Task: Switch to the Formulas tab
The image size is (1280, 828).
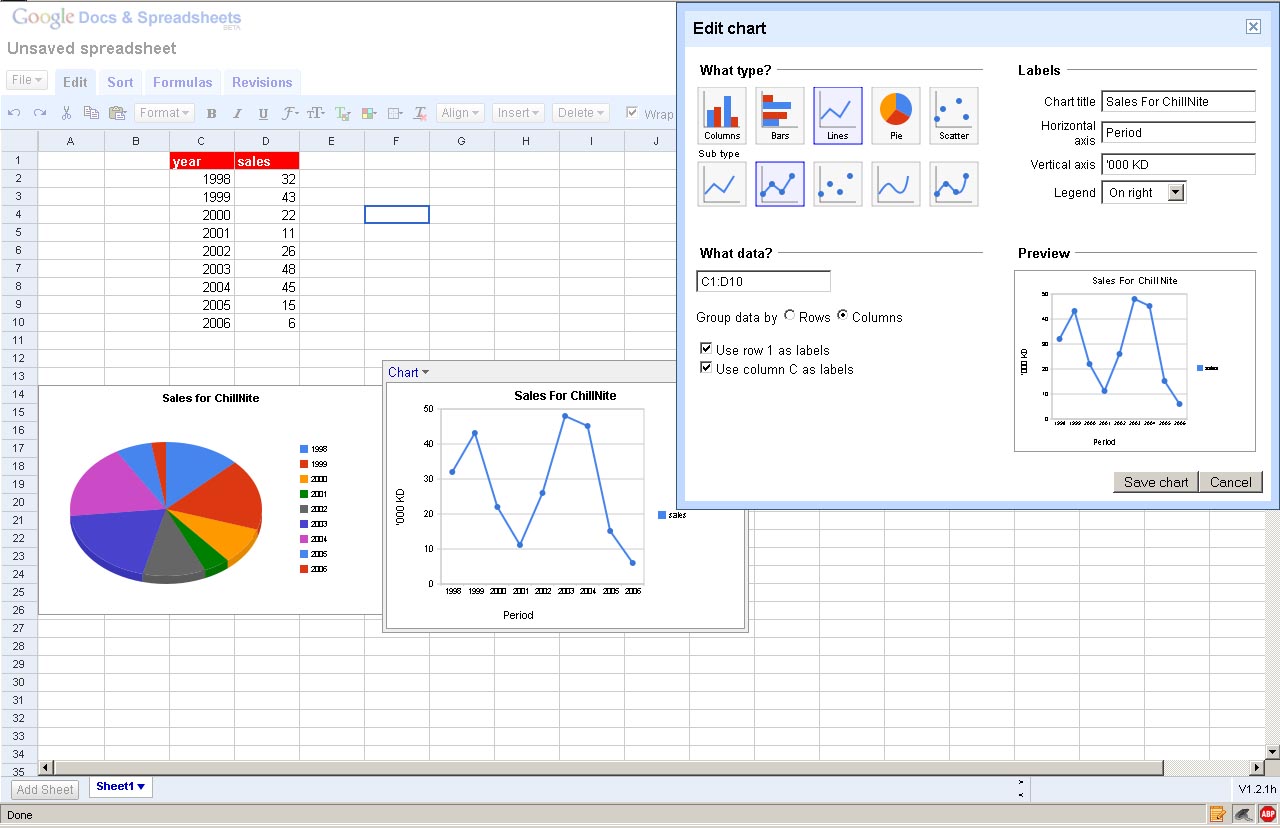Action: pos(181,82)
